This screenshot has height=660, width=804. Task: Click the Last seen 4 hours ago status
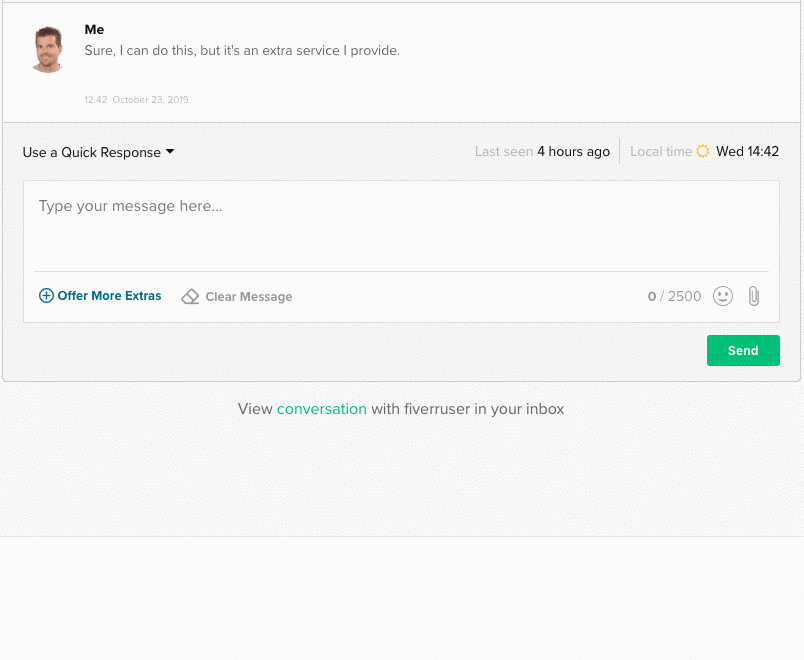tap(542, 152)
